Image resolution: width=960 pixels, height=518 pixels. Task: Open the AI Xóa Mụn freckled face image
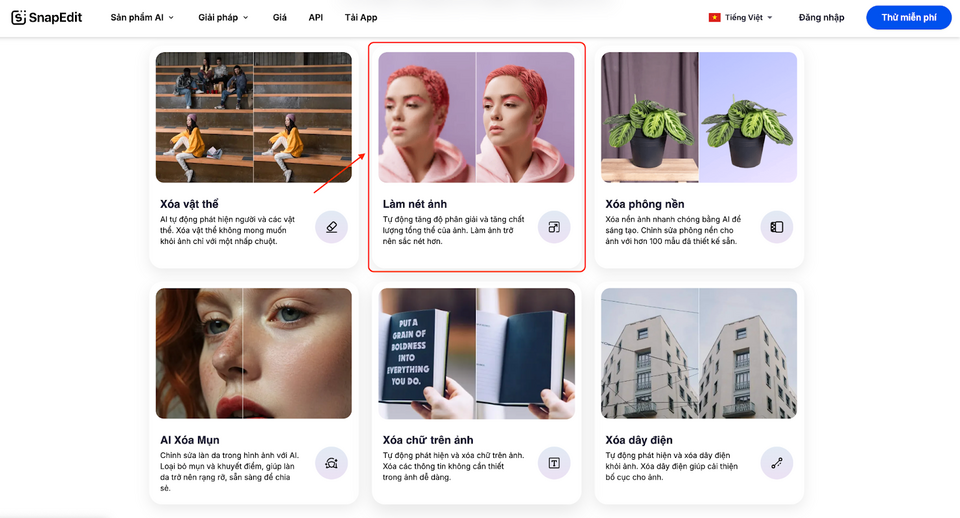click(x=253, y=353)
